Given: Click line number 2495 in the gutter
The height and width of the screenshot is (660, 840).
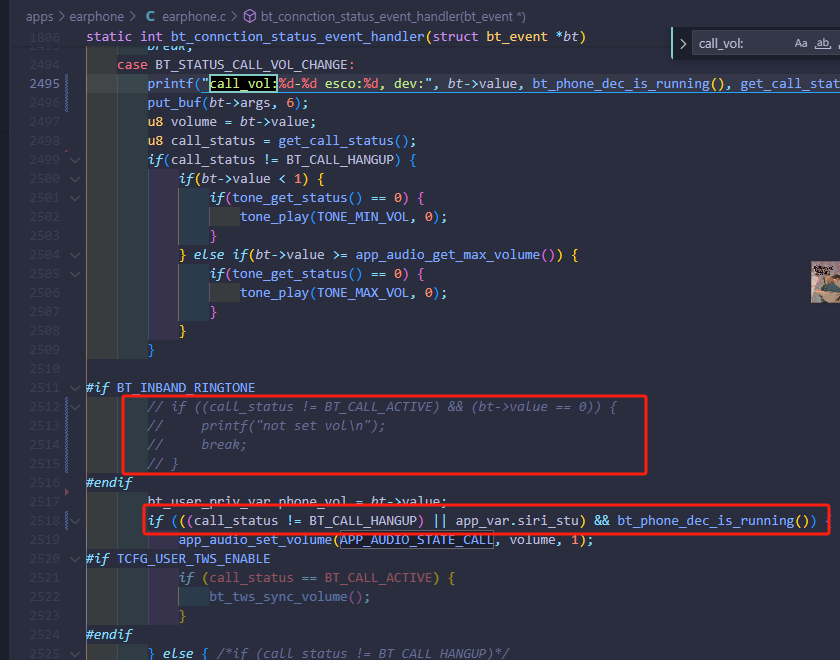Looking at the screenshot, I should tap(44, 84).
